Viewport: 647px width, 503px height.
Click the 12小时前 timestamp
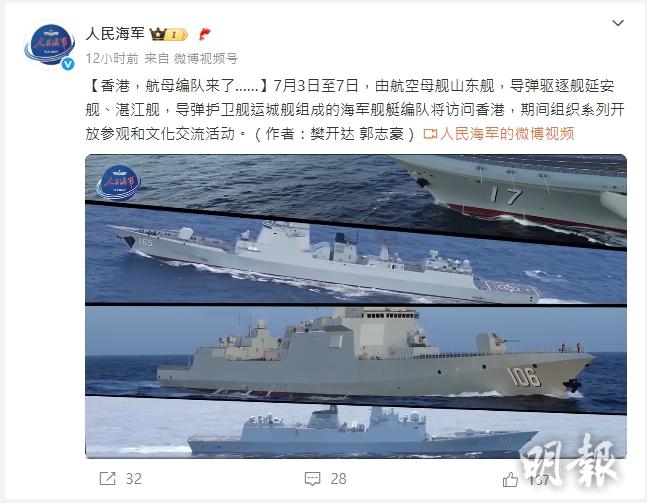click(x=112, y=59)
